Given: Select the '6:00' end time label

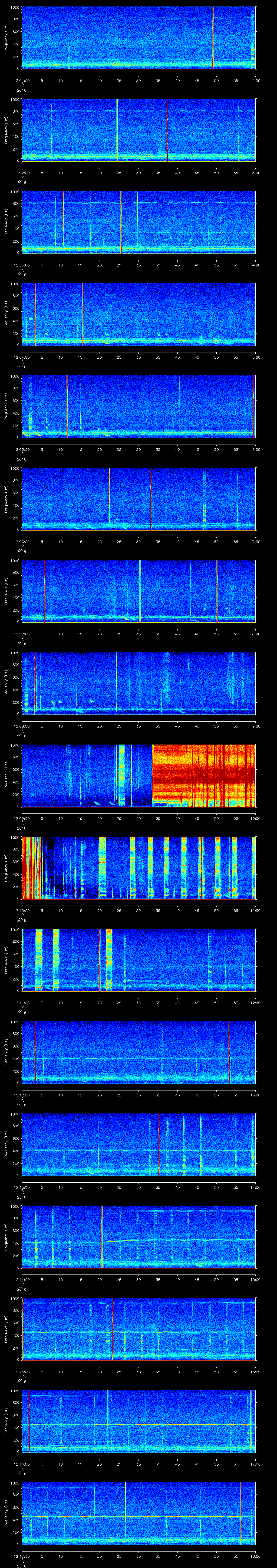Looking at the screenshot, I should point(256,449).
